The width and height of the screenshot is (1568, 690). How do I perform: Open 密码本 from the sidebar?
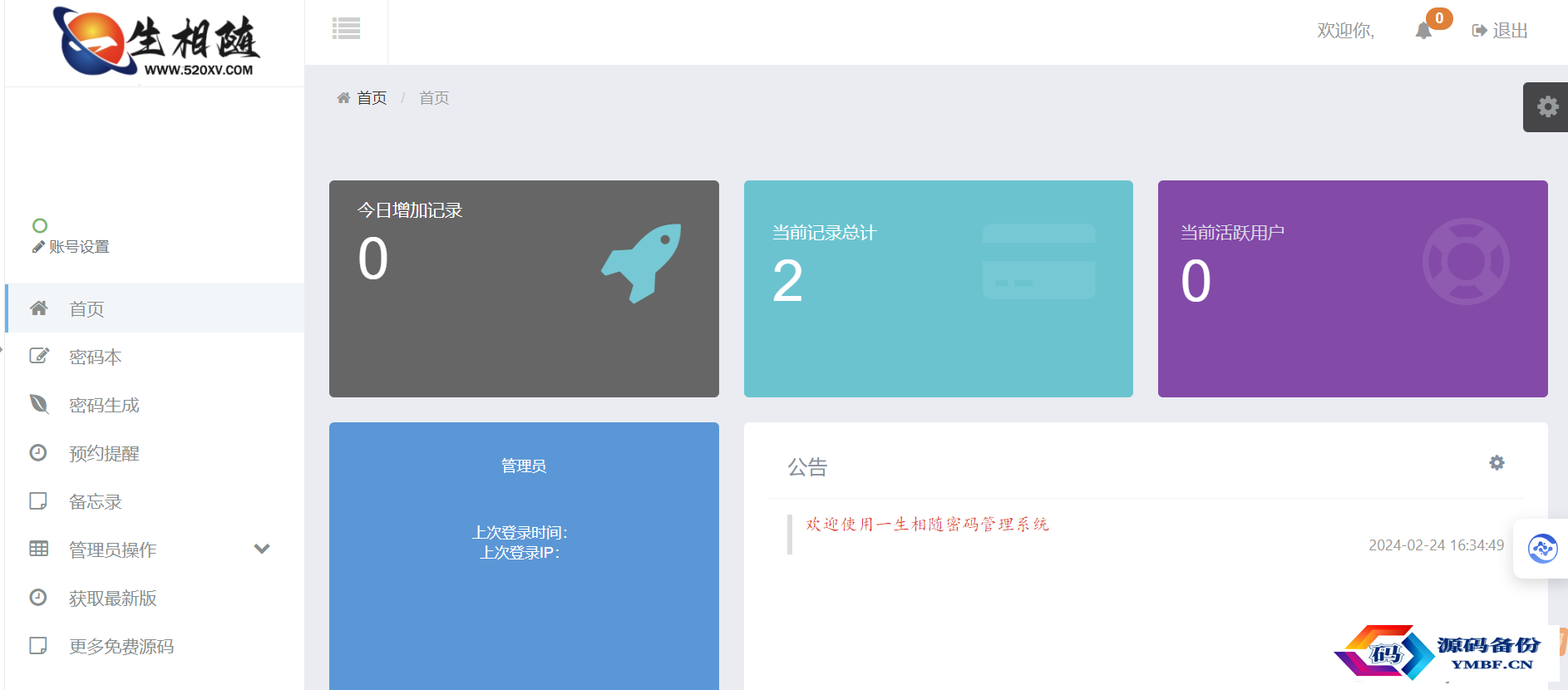pos(155,357)
